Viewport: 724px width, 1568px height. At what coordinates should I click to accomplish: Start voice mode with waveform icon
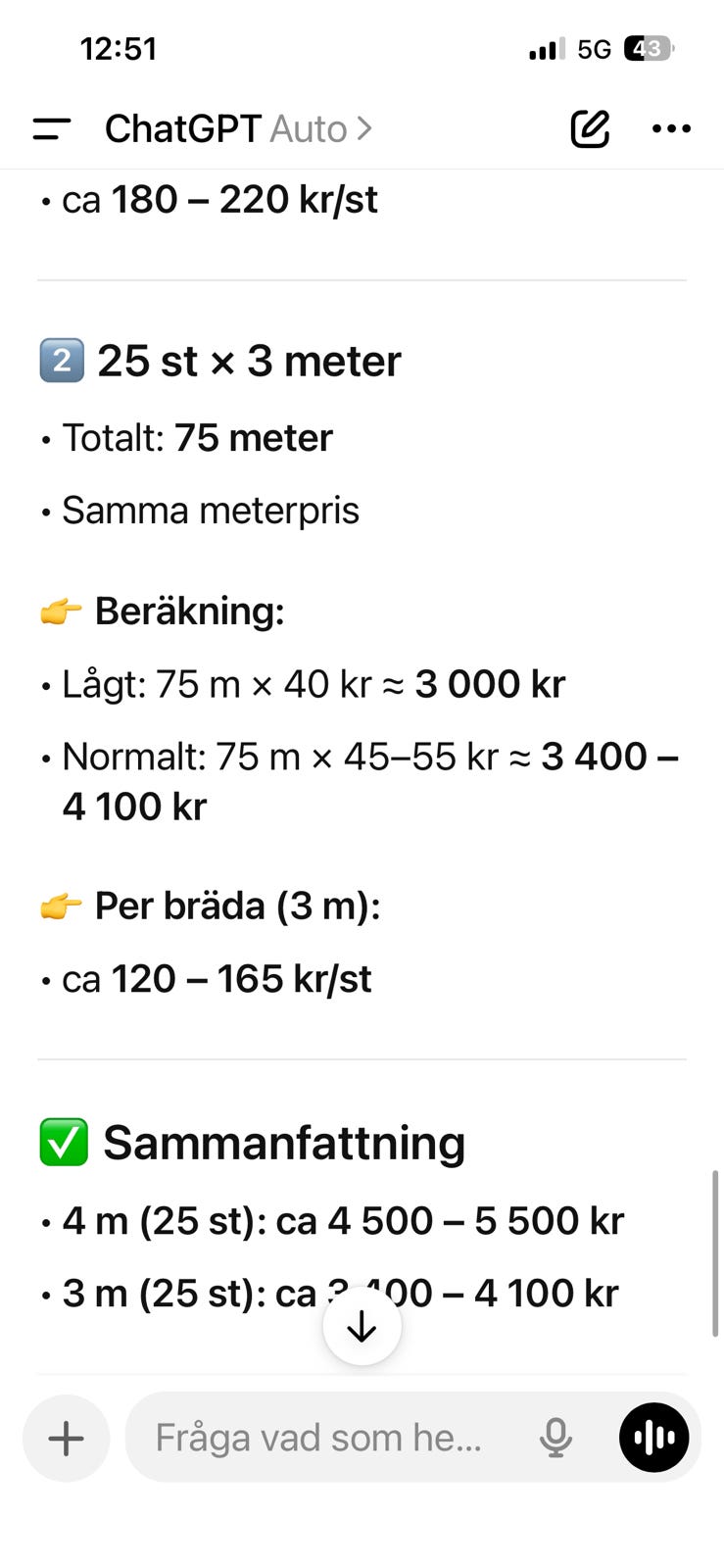coord(653,1438)
